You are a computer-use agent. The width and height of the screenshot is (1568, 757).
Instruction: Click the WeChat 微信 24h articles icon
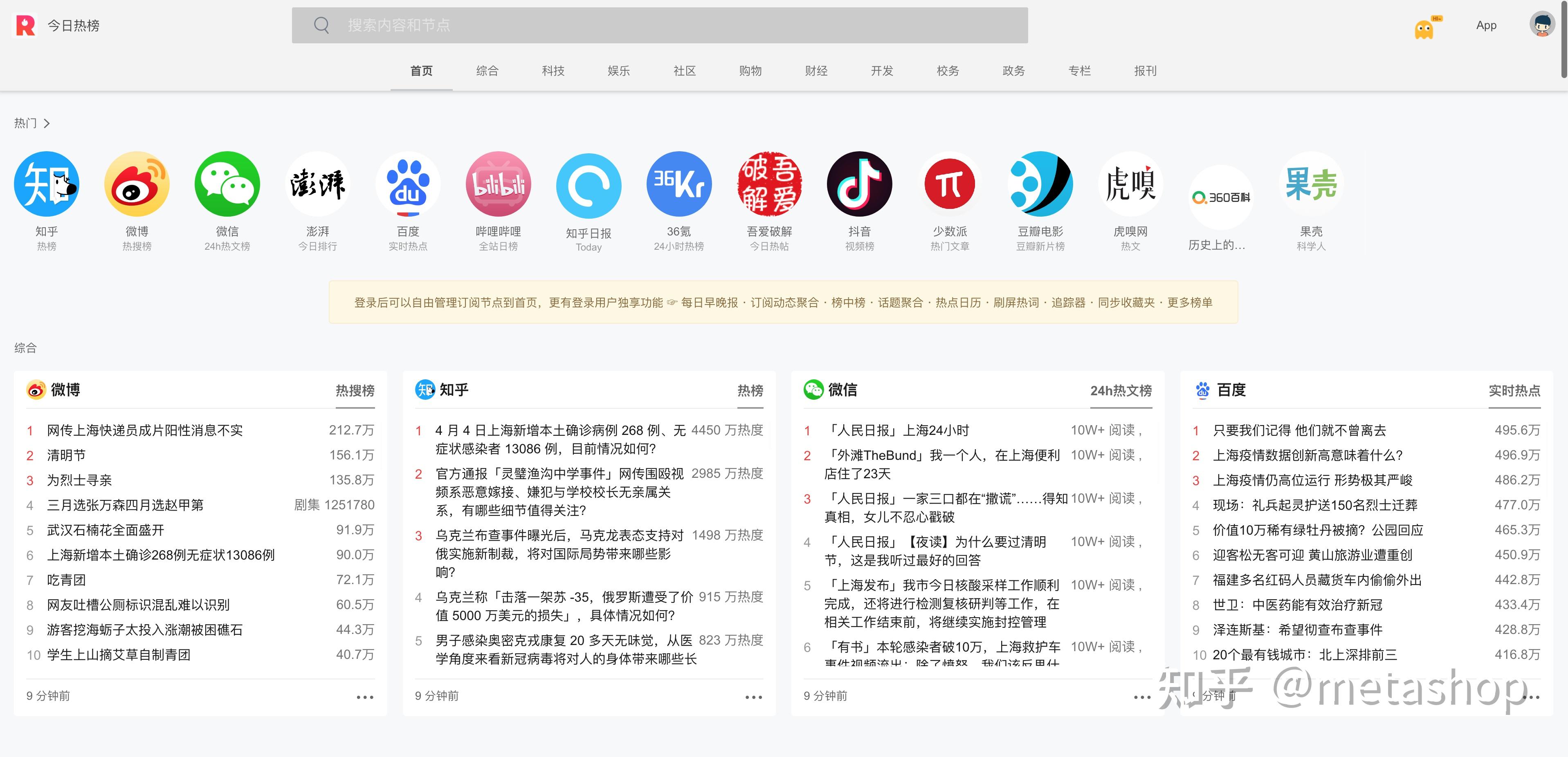pyautogui.click(x=227, y=184)
